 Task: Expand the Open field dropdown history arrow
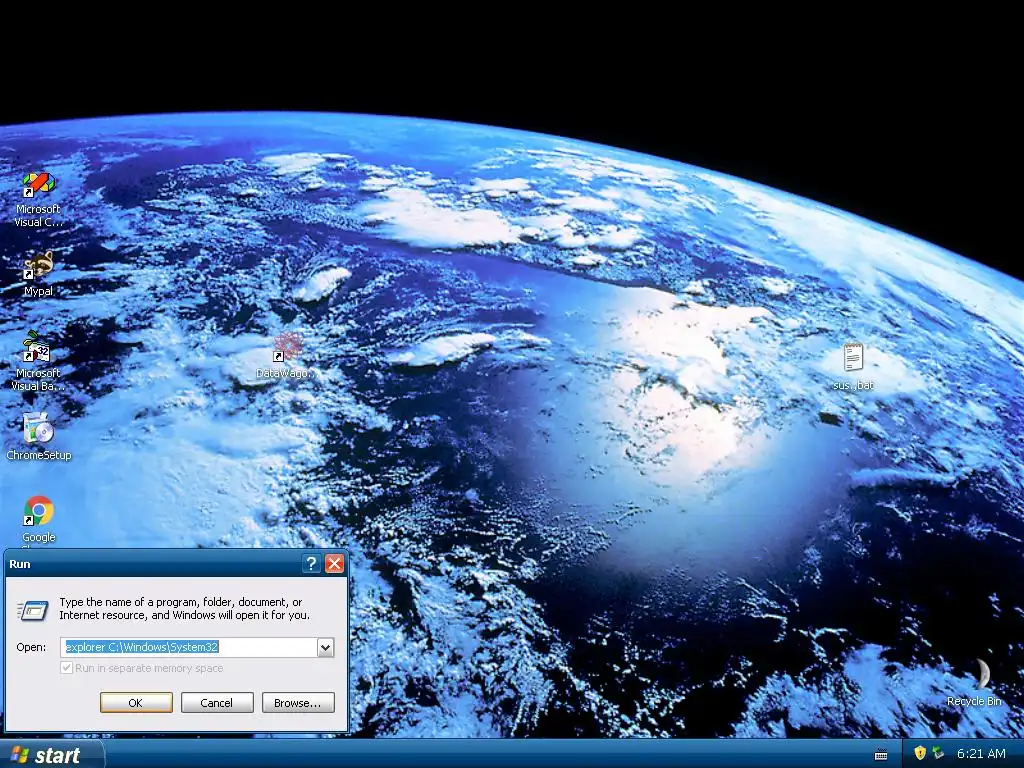(x=325, y=647)
